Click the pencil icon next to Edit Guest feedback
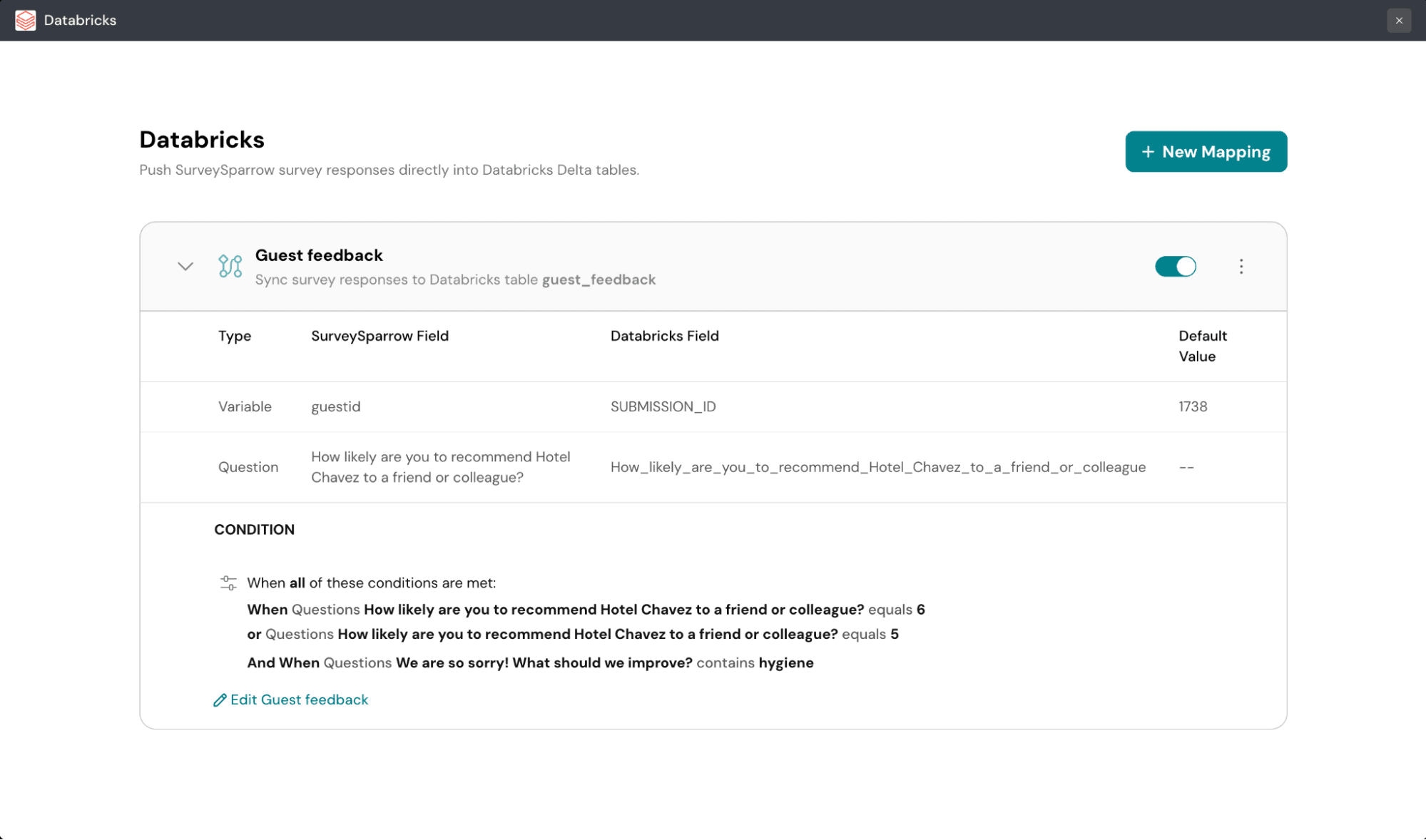 pyautogui.click(x=220, y=700)
